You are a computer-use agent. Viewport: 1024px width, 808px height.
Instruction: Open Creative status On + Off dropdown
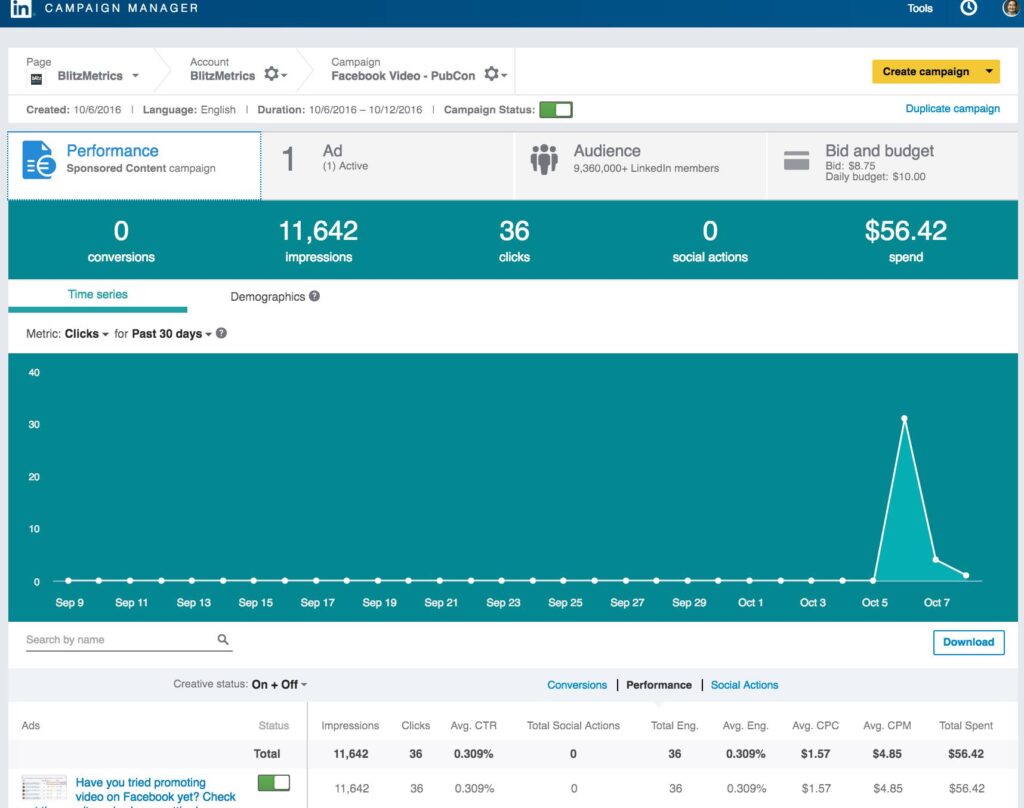[279, 685]
